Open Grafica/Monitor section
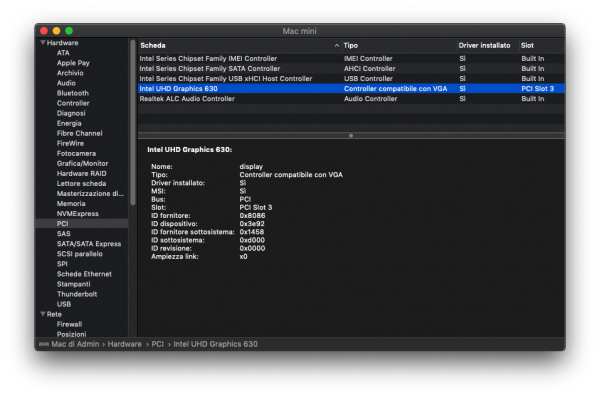Image resolution: width=600 pixels, height=397 pixels. click(83, 163)
